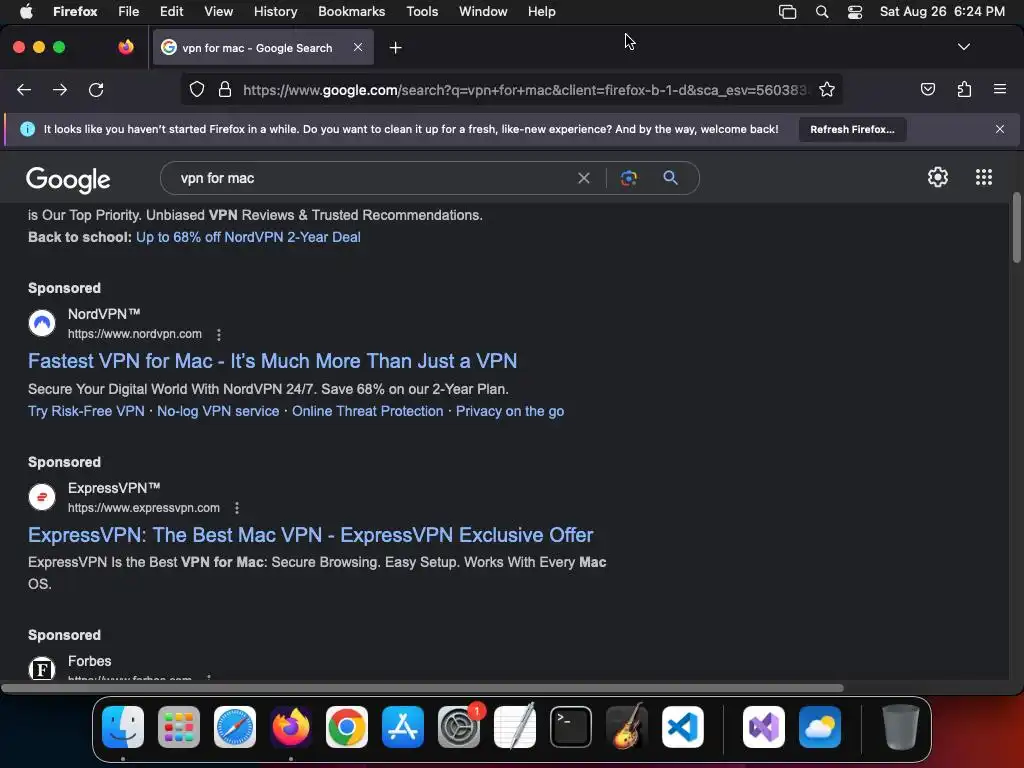Click the Forbes favicon

(42, 669)
